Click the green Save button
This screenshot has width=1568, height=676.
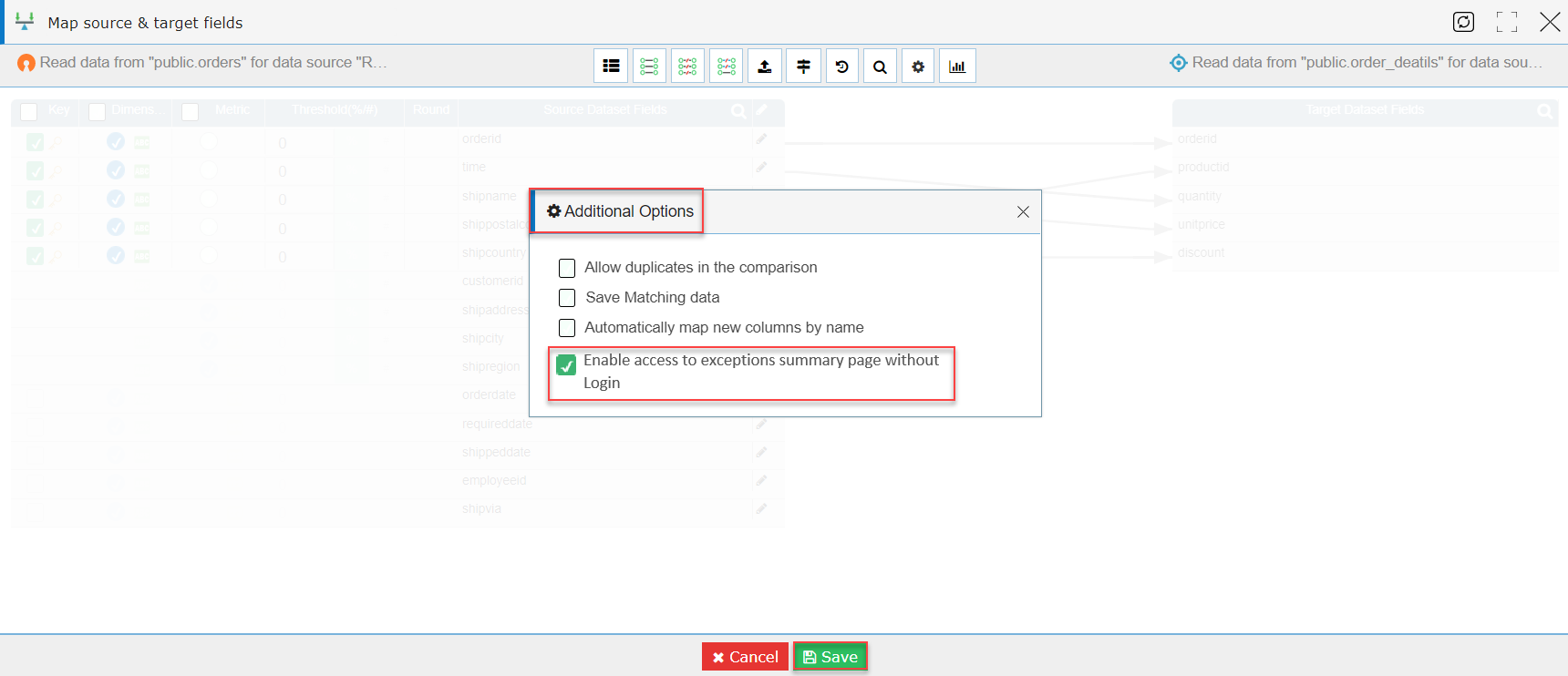tap(830, 657)
